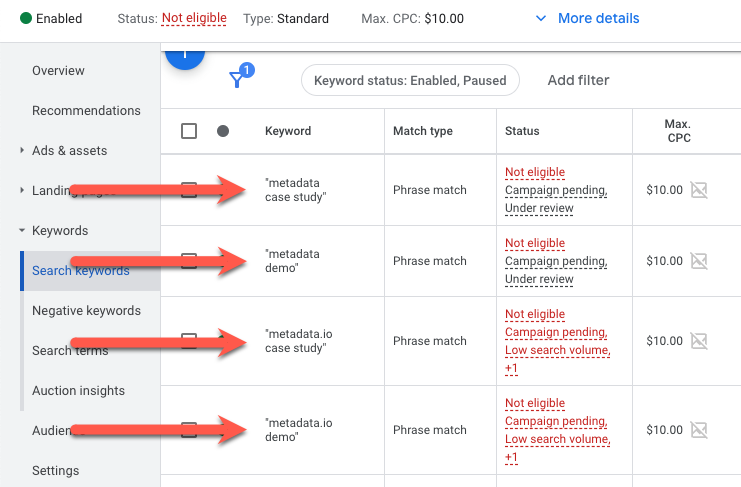This screenshot has width=741, height=487.
Task: Open Negative keywords page
Action: coord(86,311)
